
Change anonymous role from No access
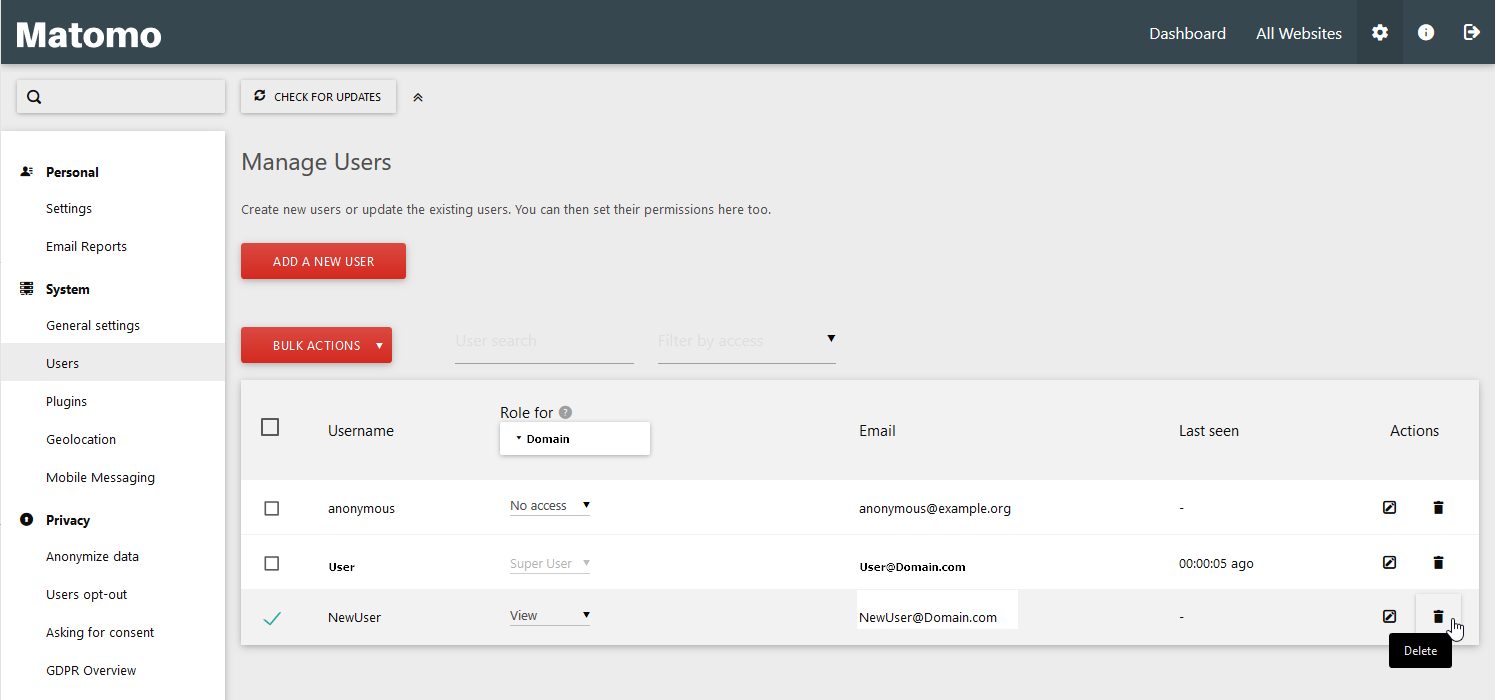[550, 506]
